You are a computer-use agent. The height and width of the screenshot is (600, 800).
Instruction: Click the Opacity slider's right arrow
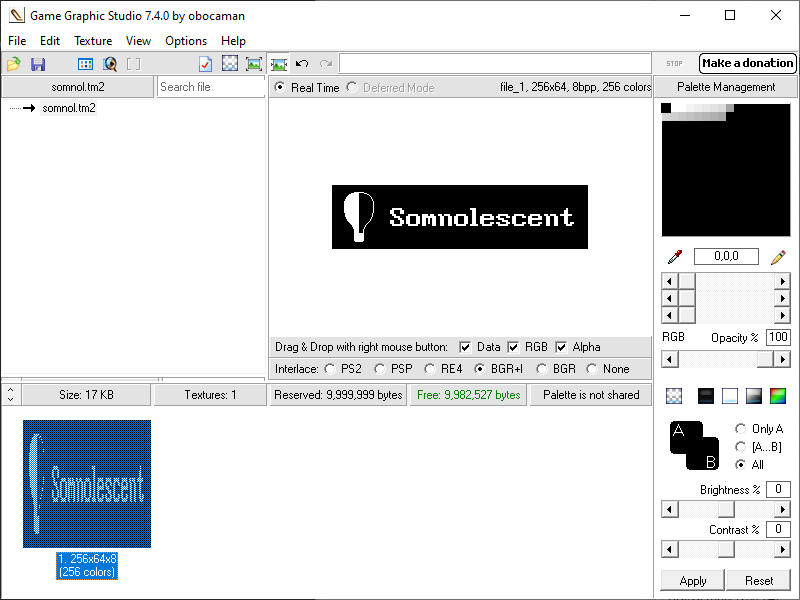coord(783,359)
